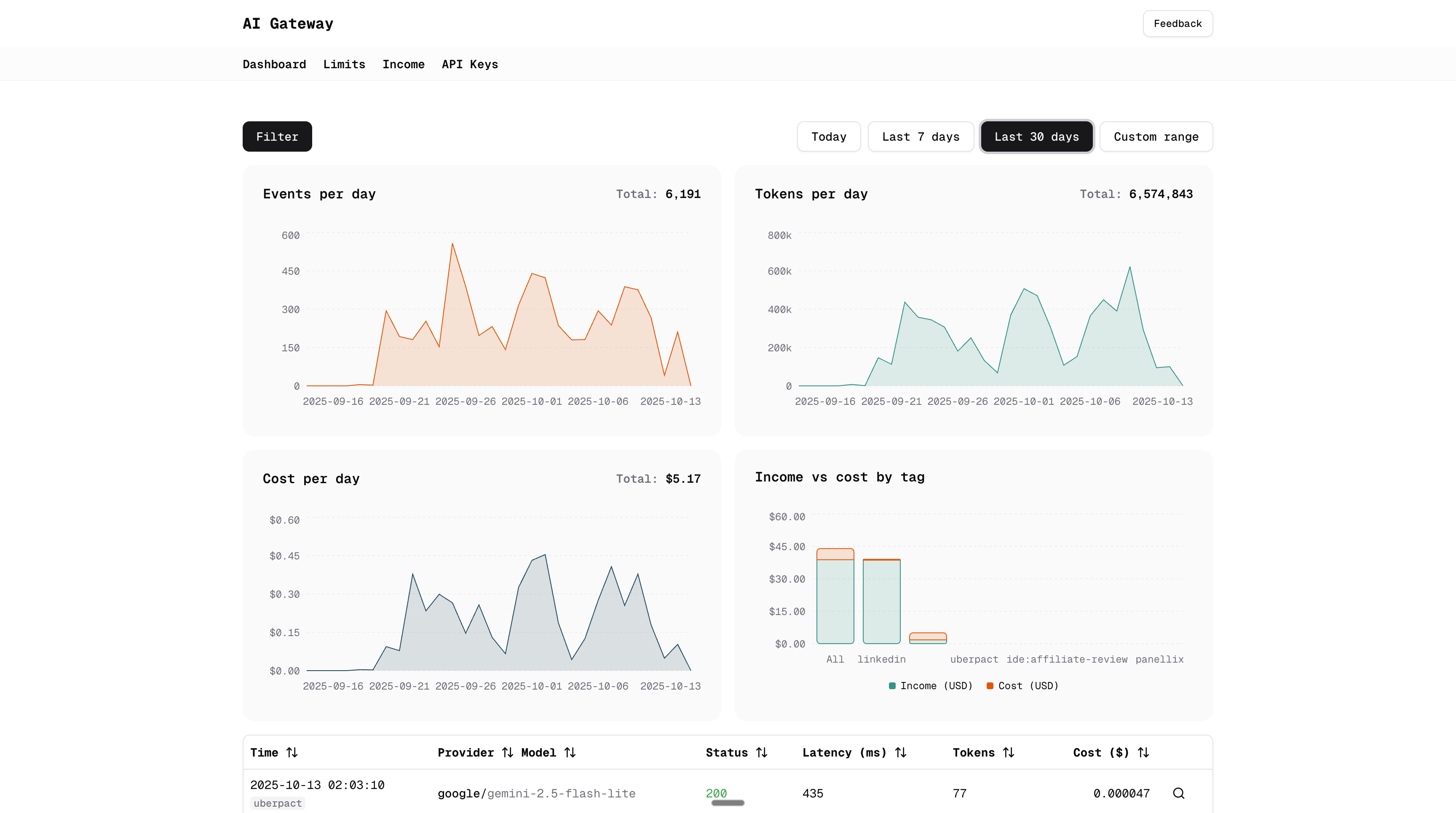This screenshot has height=813, width=1456.
Task: Click the linkedin bar in tag chart
Action: [x=881, y=601]
